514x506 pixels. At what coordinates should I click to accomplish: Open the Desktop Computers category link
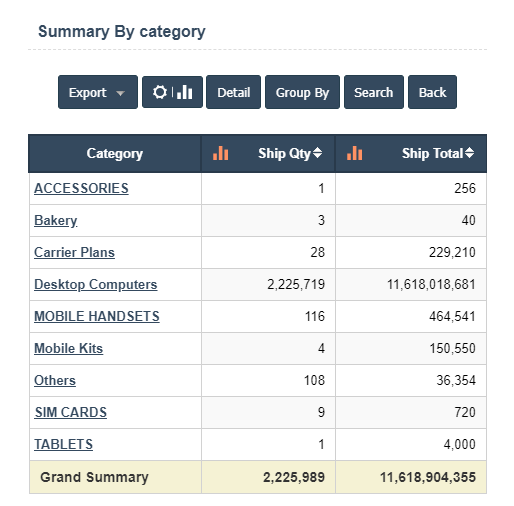point(96,284)
